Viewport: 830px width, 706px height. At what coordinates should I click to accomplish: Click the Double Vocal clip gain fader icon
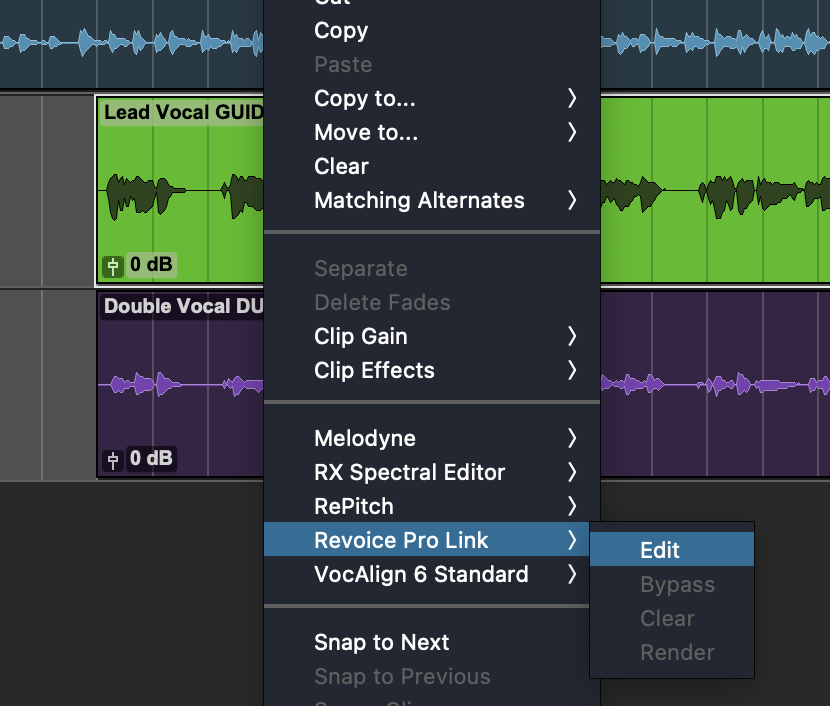[113, 459]
